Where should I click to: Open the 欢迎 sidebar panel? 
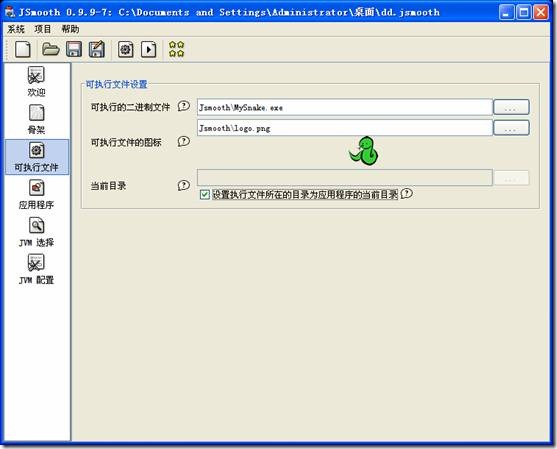36,82
